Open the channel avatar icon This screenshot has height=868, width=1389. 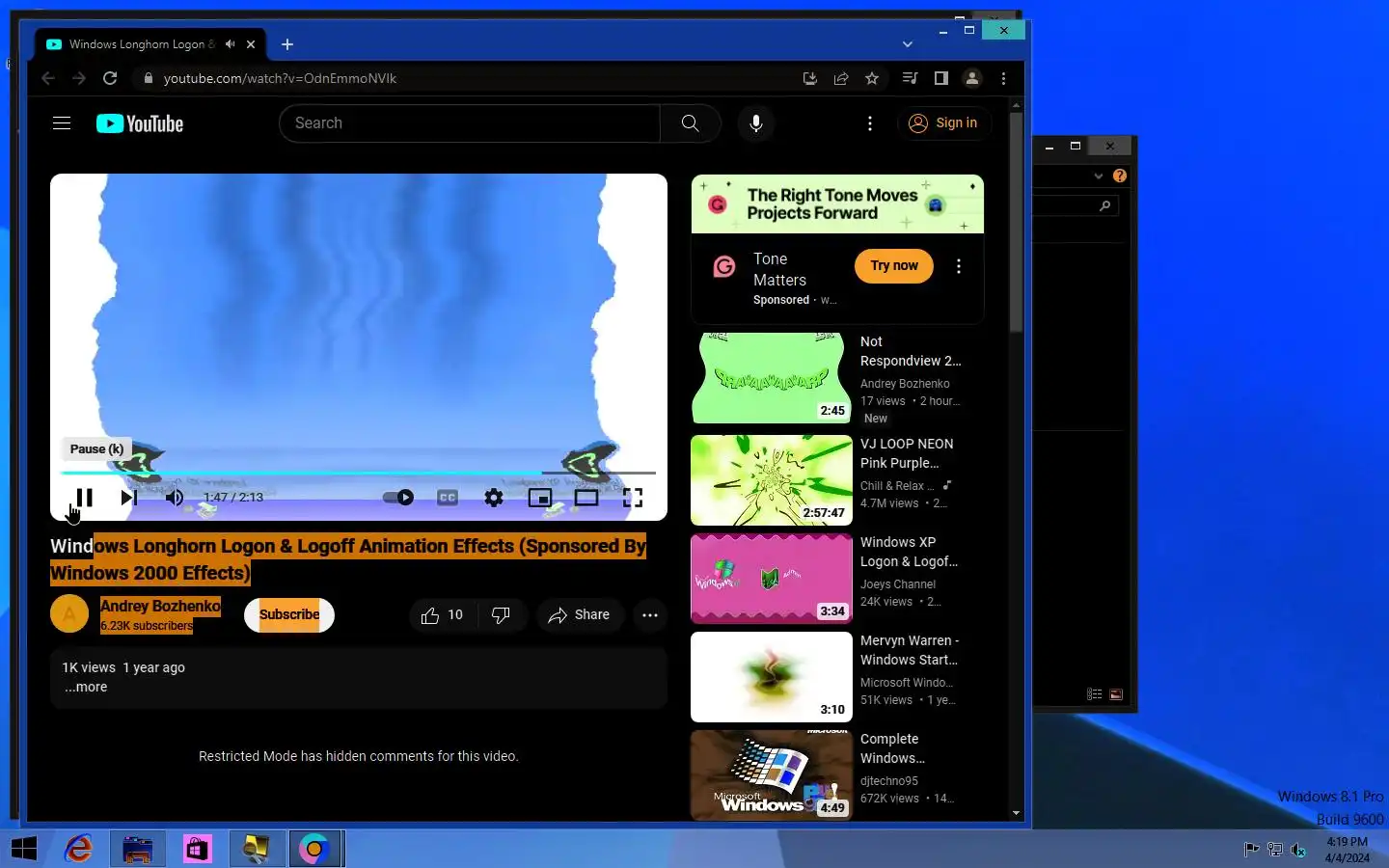coord(69,614)
